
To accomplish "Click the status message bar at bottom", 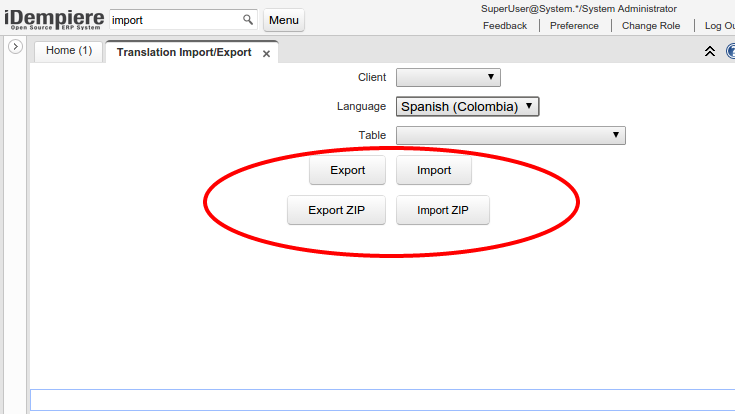I will point(382,400).
